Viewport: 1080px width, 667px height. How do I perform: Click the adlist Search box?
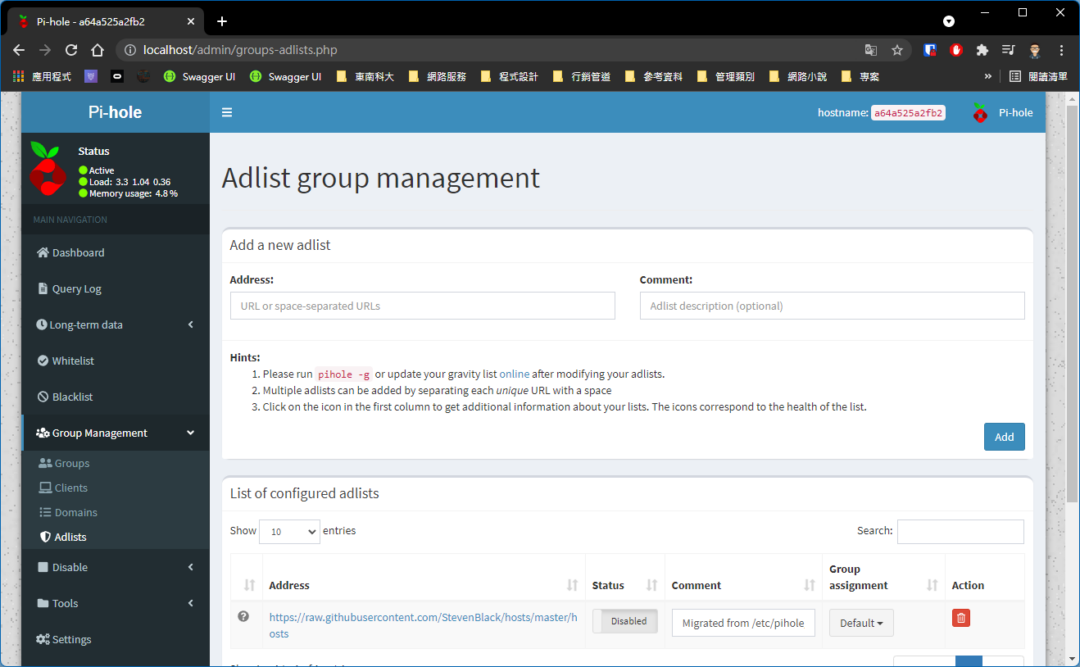tap(960, 531)
